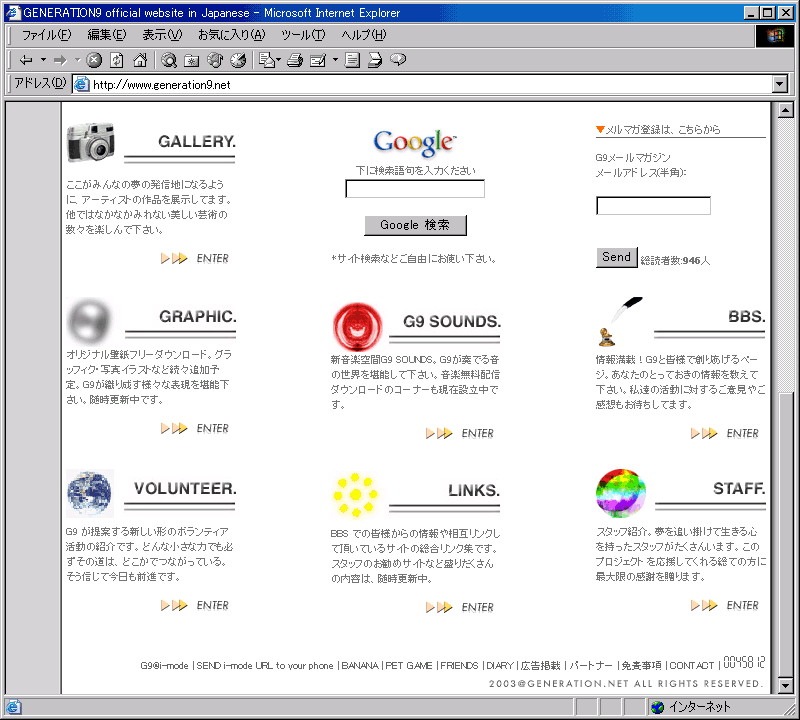This screenshot has height=720, width=800.
Task: Click the yellow dots LINKS icon
Action: coord(355,494)
